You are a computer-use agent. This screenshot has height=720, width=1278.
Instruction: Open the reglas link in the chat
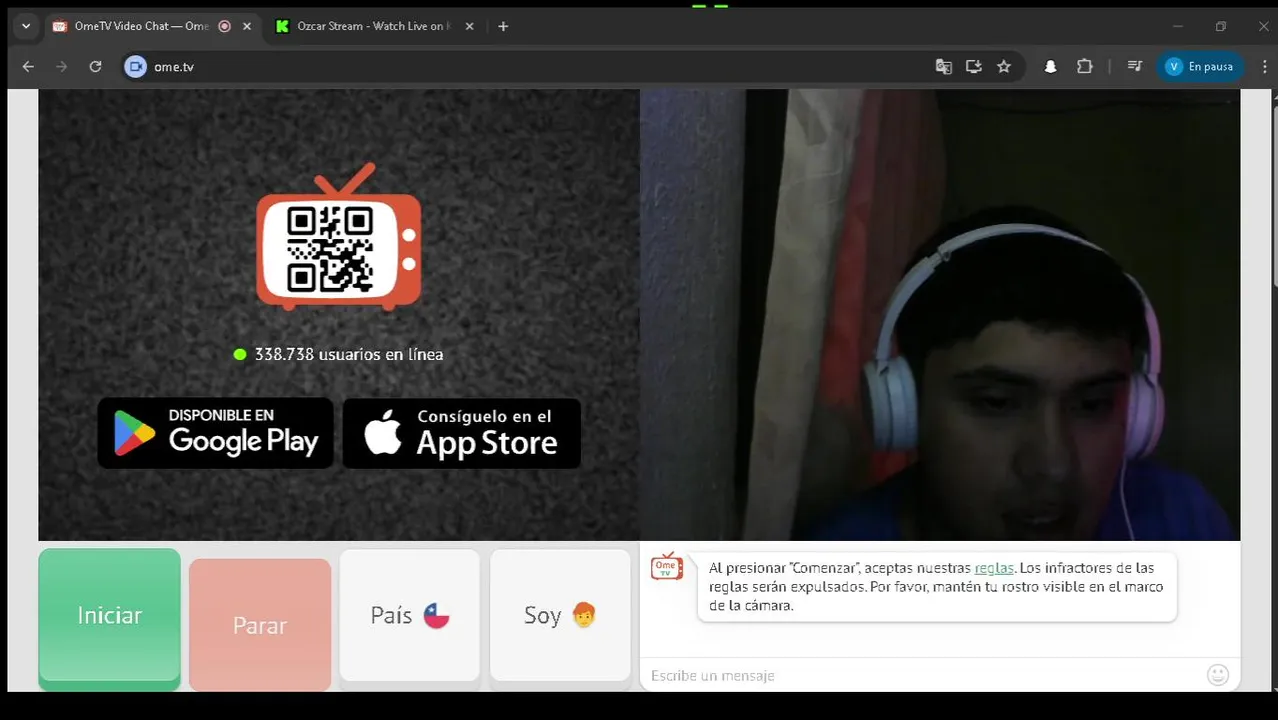[994, 568]
